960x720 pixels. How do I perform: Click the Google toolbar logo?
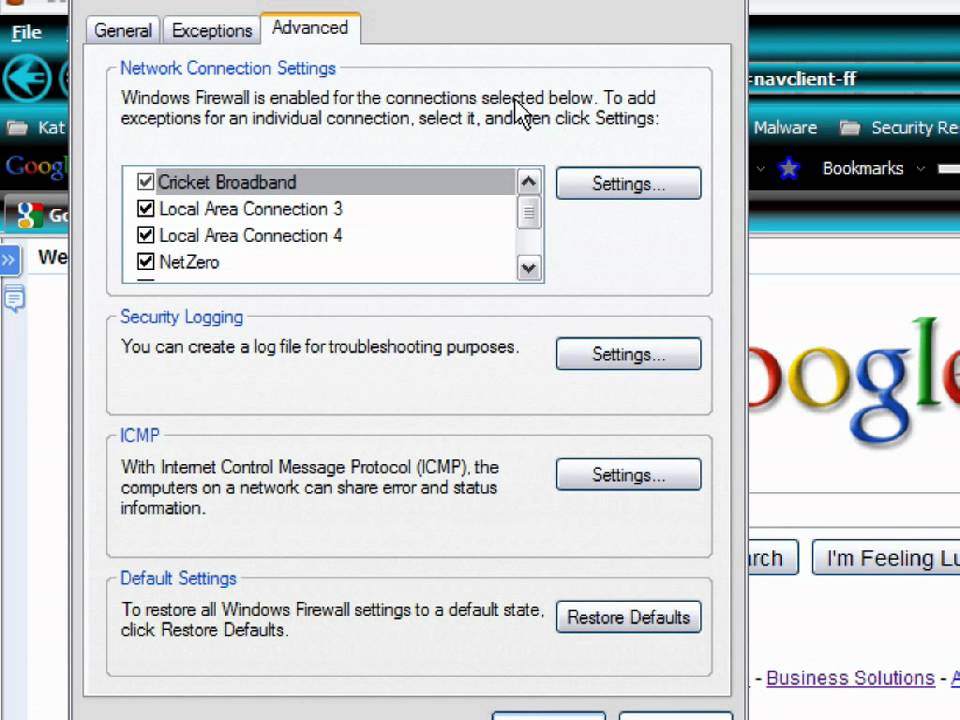(x=37, y=167)
